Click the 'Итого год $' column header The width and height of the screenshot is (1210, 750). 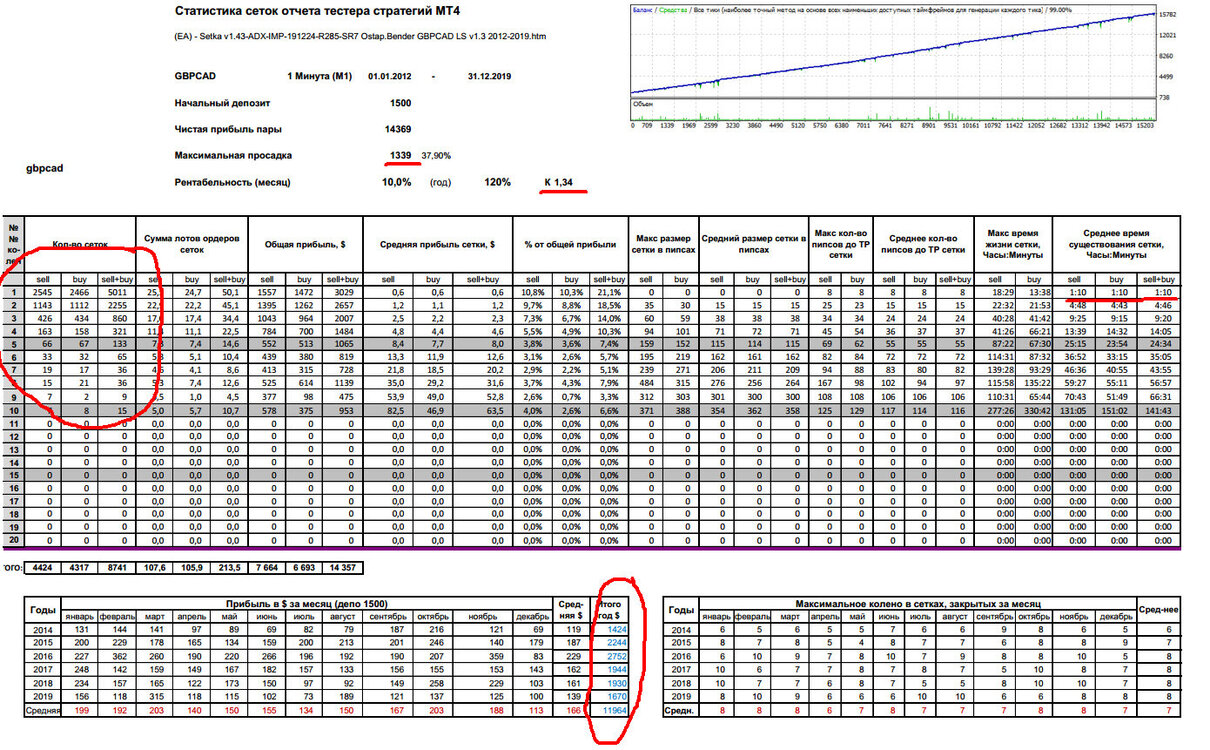tap(612, 610)
